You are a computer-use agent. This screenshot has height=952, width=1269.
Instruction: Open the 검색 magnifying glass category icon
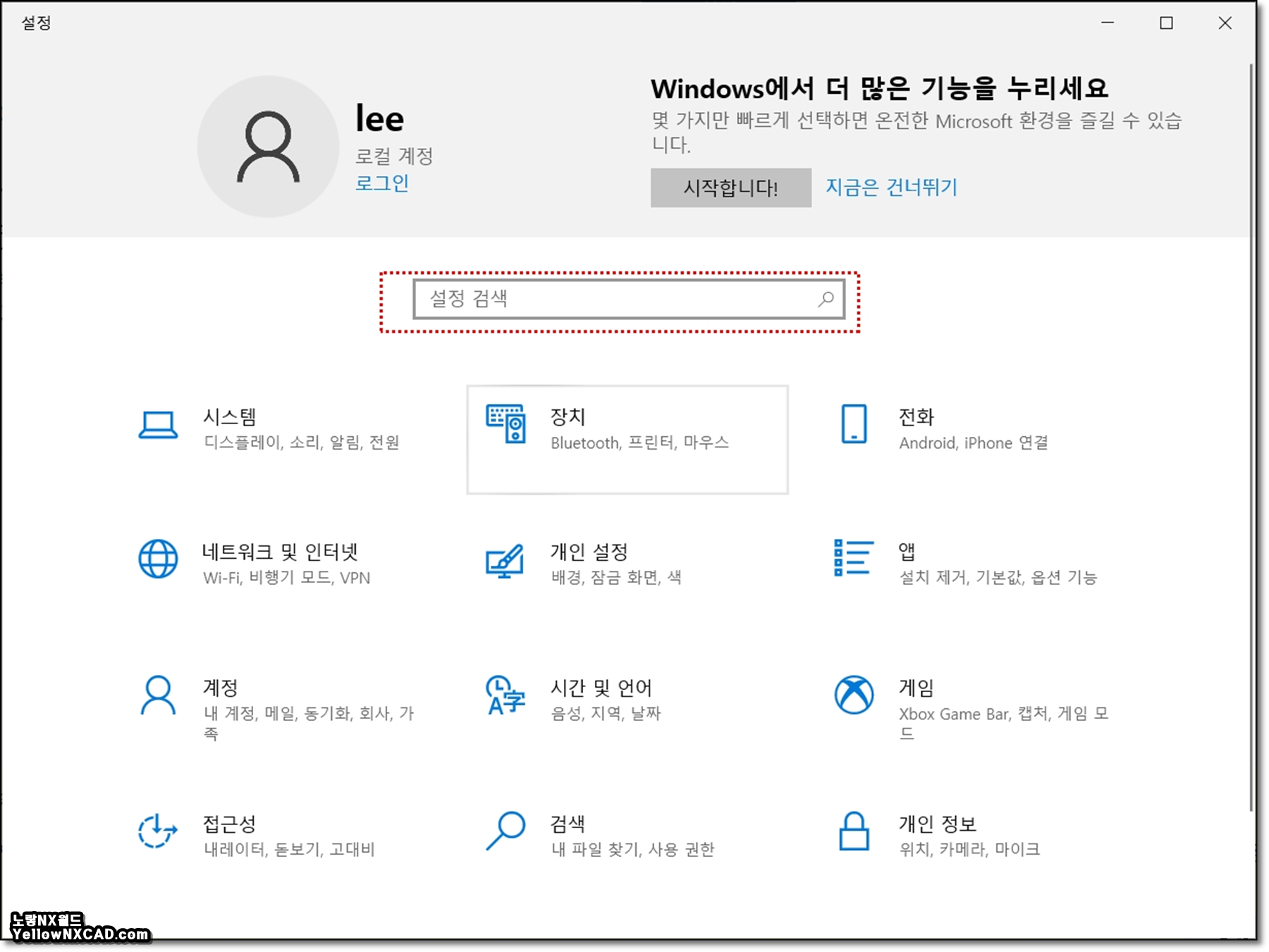point(505,831)
